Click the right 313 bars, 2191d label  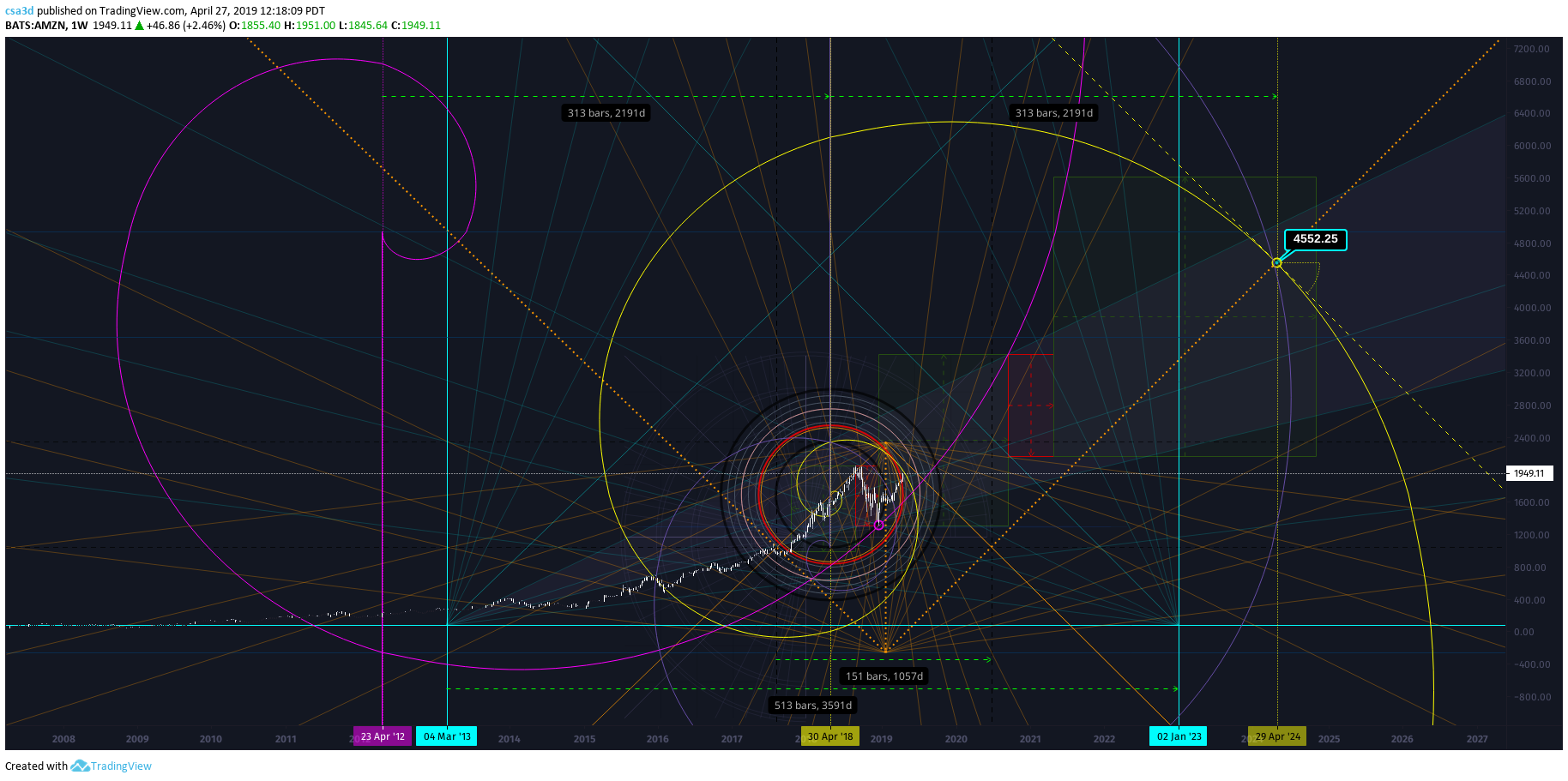point(1054,113)
